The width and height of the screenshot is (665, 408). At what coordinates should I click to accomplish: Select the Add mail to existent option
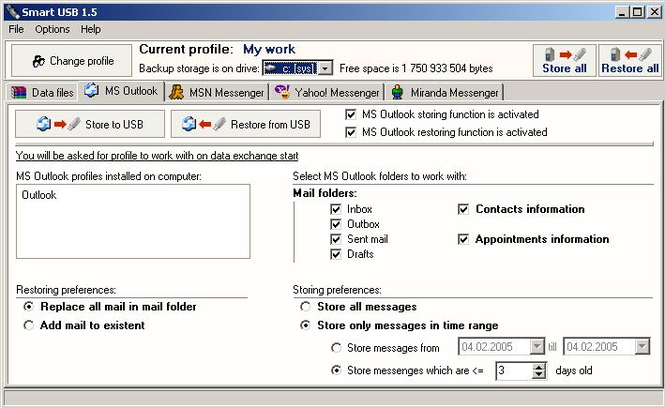coord(28,325)
